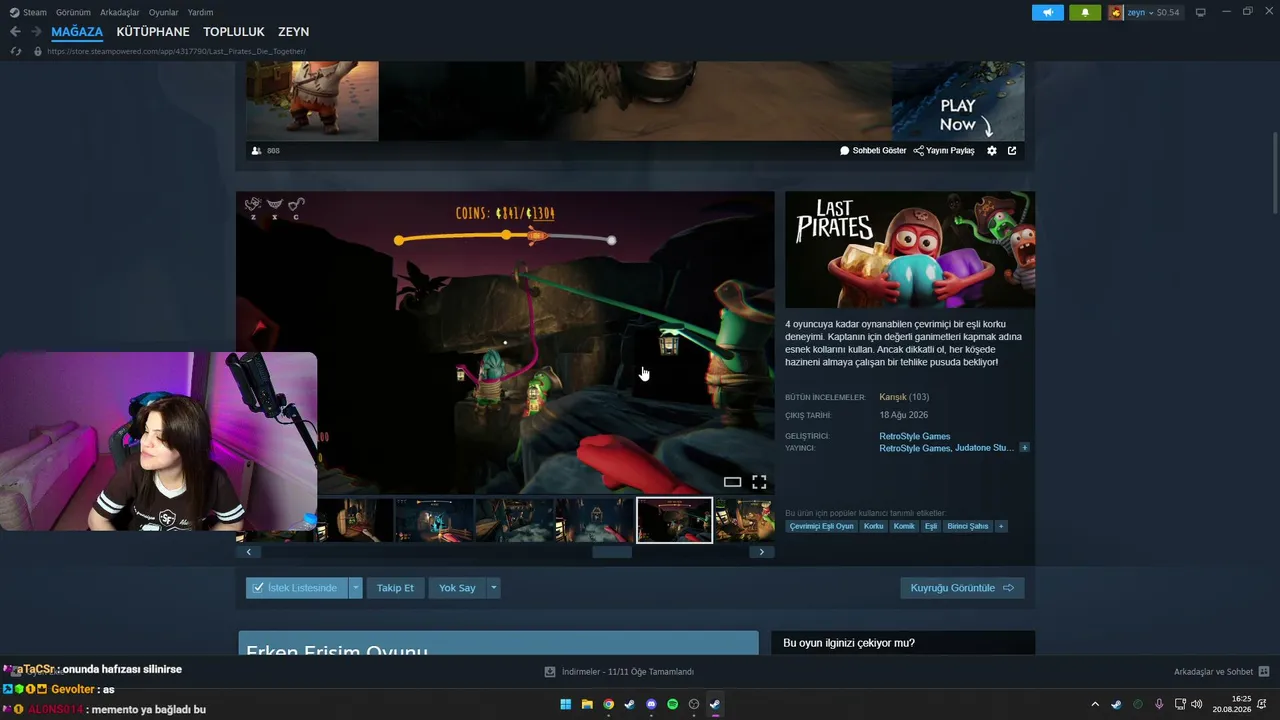Screen dimensions: 1280x720
Task: Click the Takip Et follow button
Action: [x=395, y=588]
